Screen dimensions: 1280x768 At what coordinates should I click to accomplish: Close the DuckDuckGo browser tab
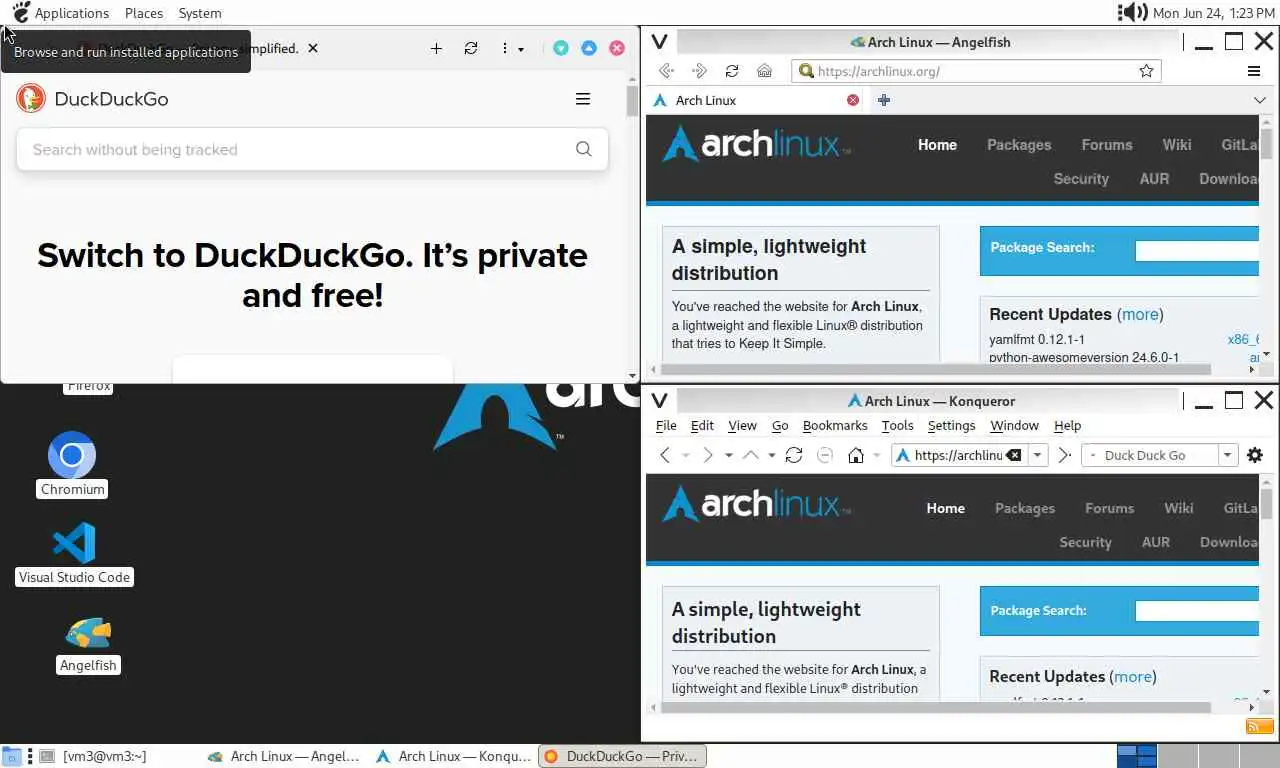click(x=313, y=48)
